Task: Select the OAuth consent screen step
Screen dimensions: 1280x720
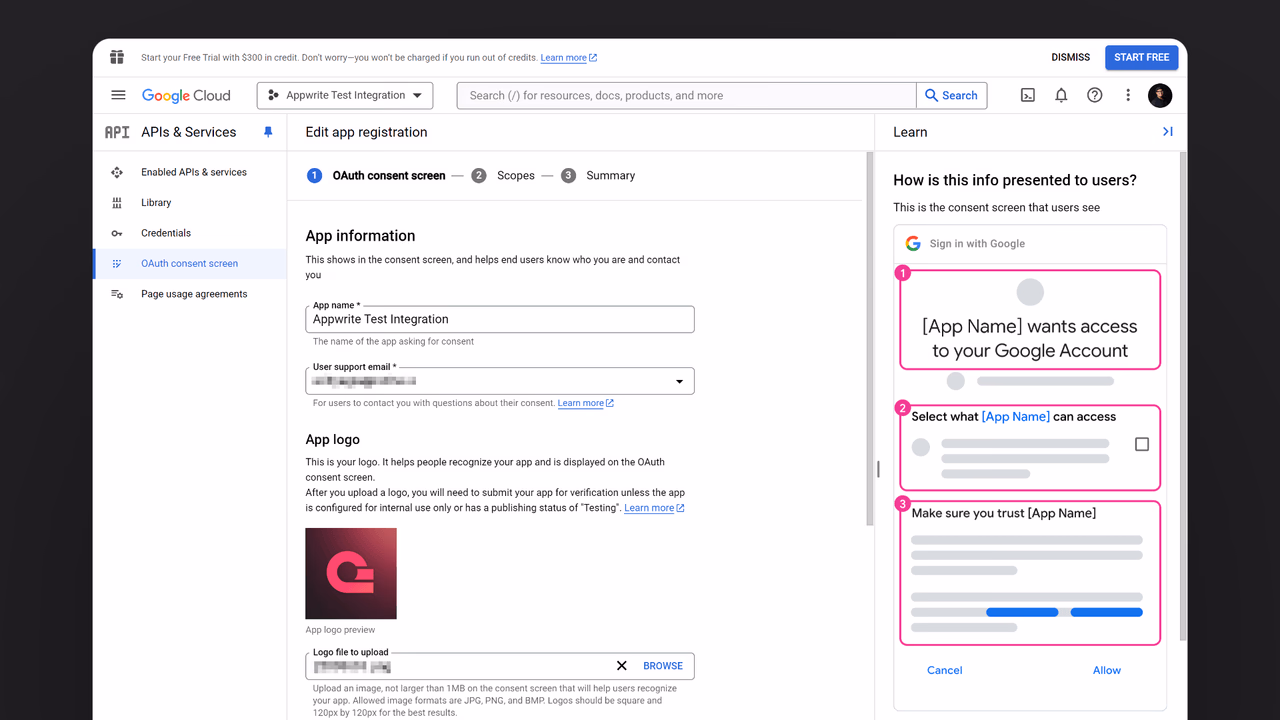Action: pyautogui.click(x=376, y=175)
